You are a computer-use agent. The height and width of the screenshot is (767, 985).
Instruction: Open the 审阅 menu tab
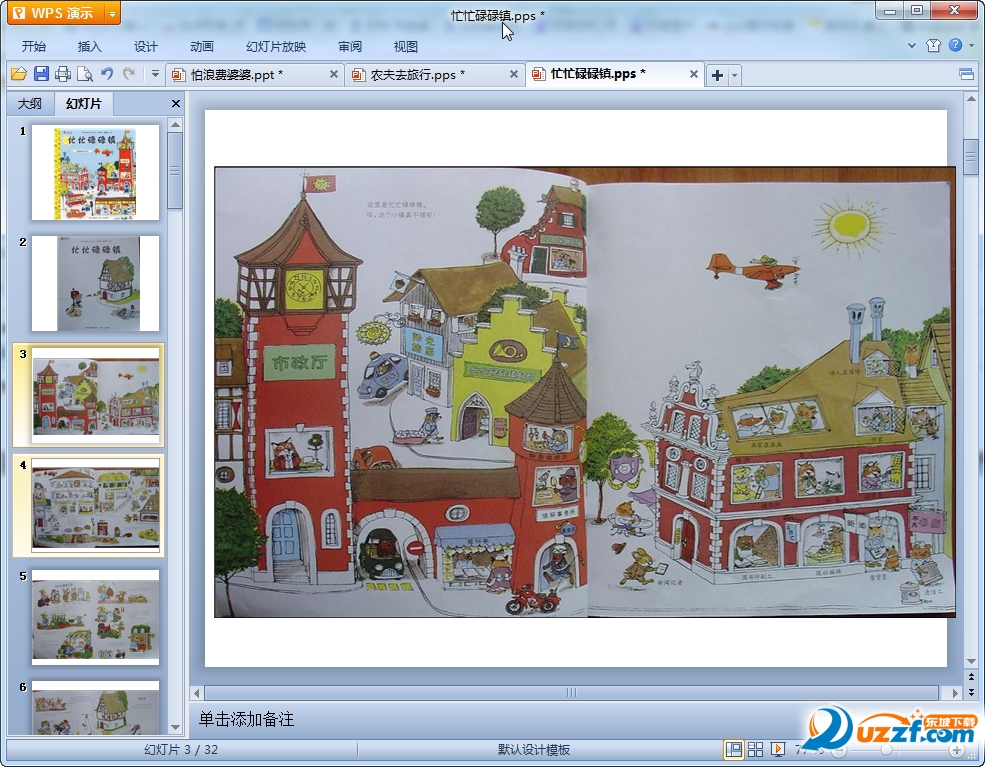click(350, 46)
